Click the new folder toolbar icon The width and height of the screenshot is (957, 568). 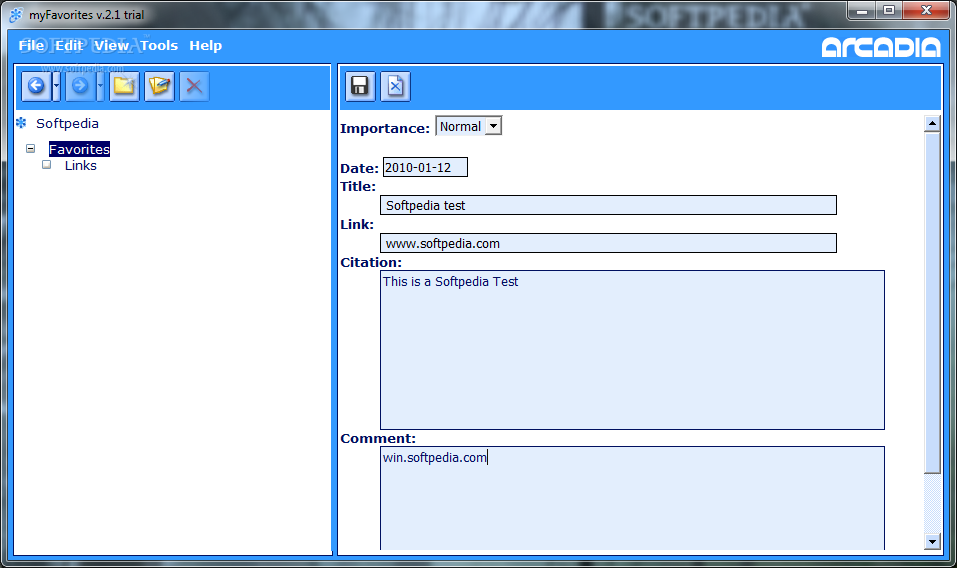(125, 86)
